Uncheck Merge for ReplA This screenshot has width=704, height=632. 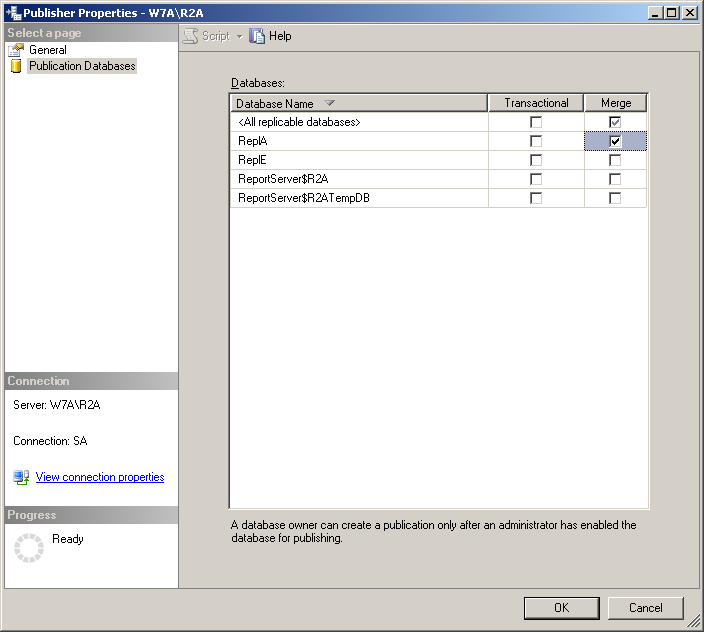(x=615, y=141)
